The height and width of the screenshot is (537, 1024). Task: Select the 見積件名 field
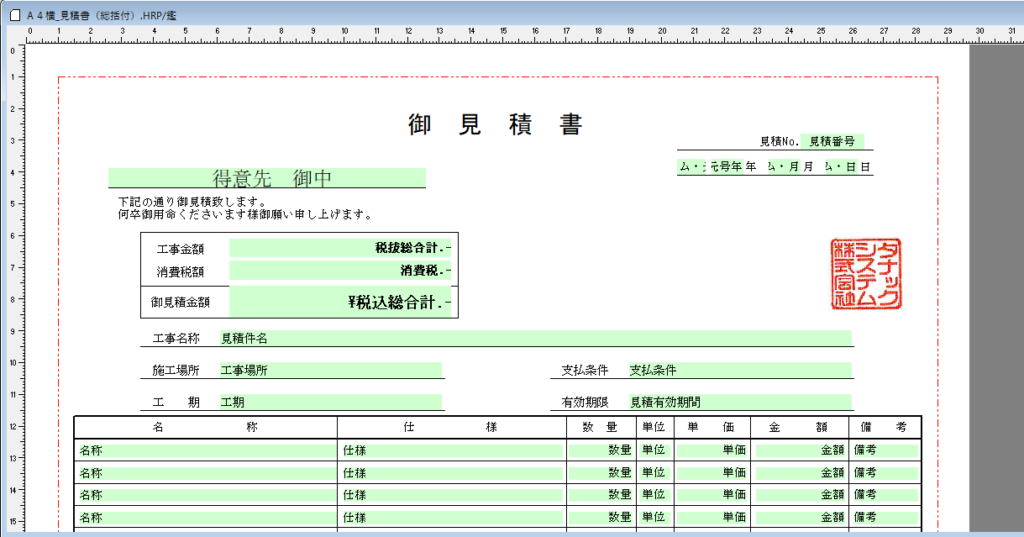pyautogui.click(x=536, y=338)
